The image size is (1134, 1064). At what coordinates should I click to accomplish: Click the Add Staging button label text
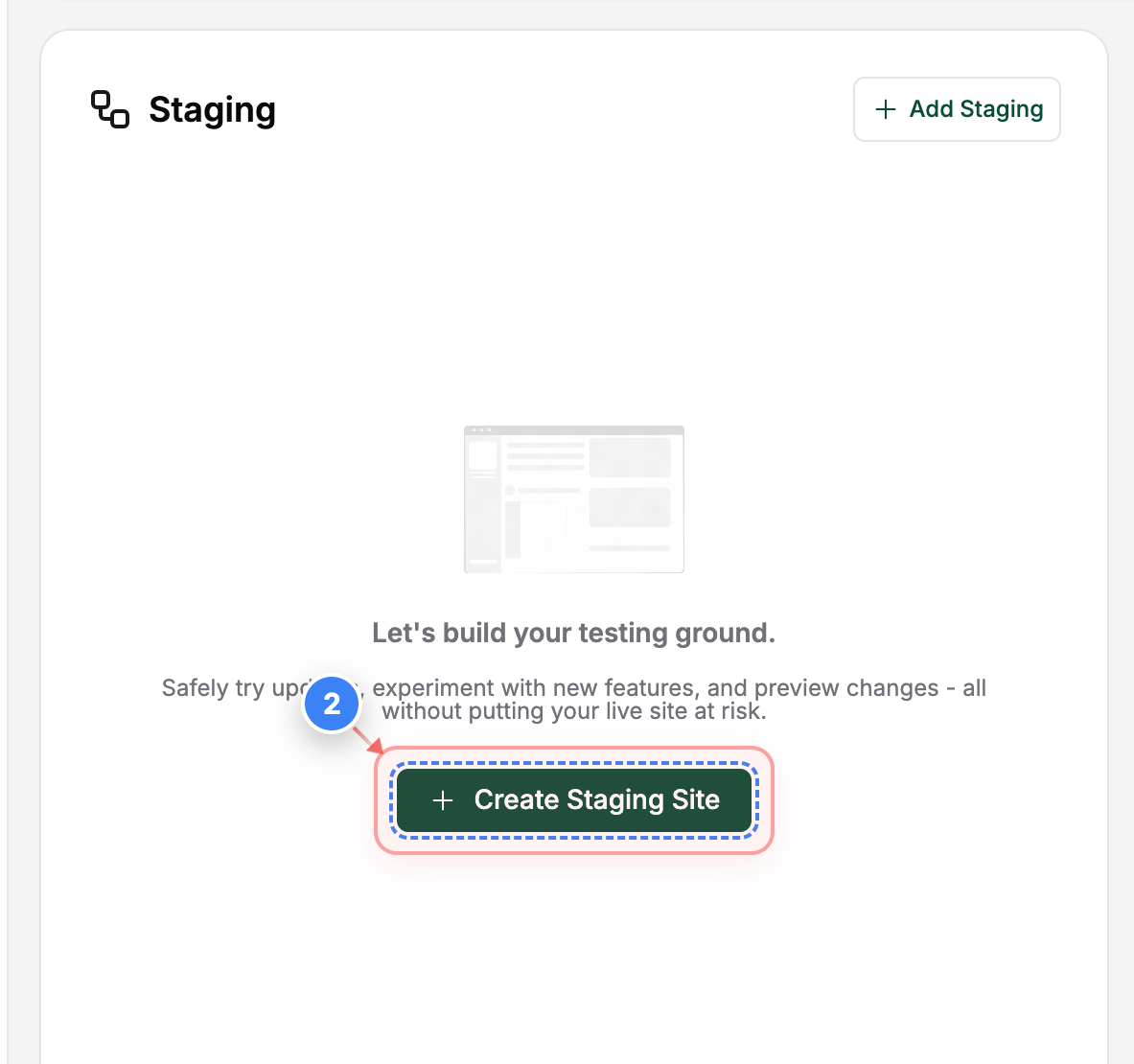click(976, 108)
